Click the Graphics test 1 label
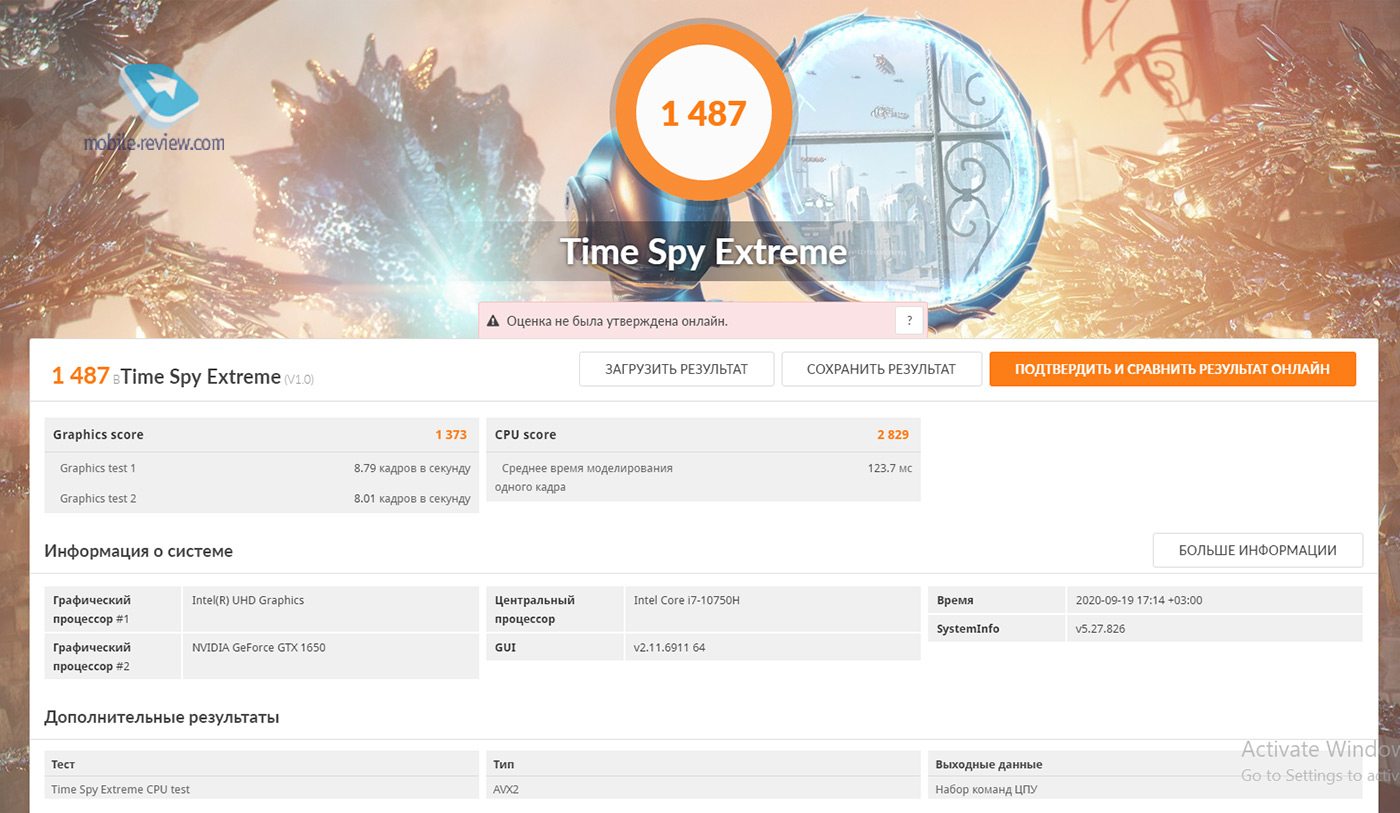1400x813 pixels. coord(98,468)
